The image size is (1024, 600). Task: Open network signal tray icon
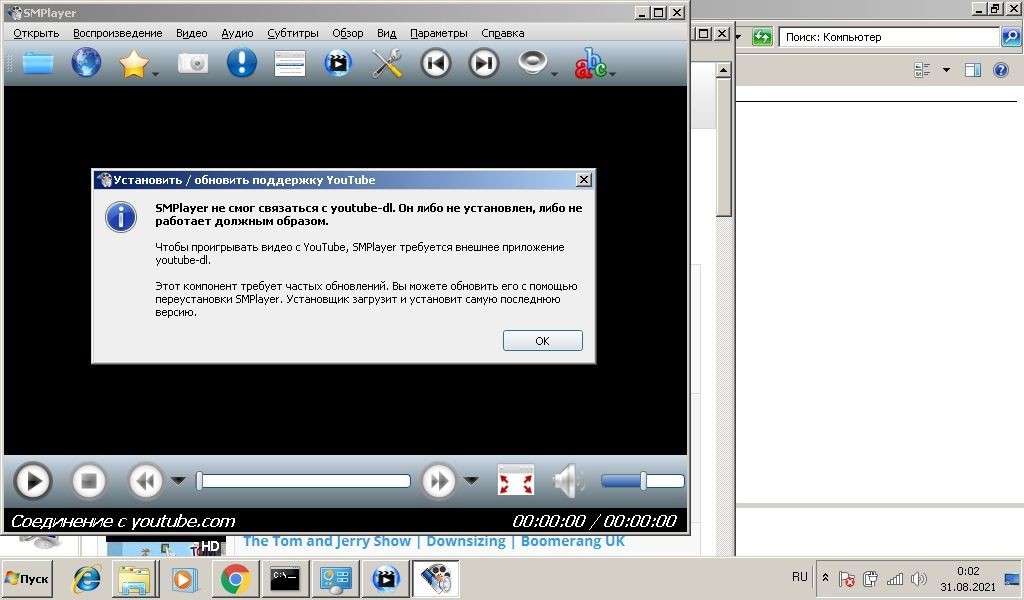coord(895,578)
